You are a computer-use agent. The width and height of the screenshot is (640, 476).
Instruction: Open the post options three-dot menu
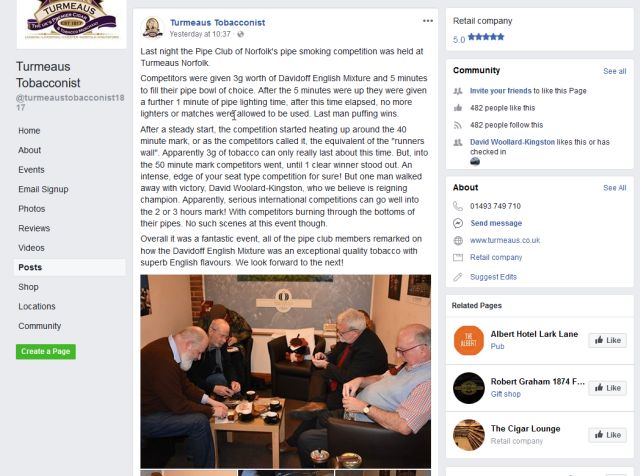427,21
